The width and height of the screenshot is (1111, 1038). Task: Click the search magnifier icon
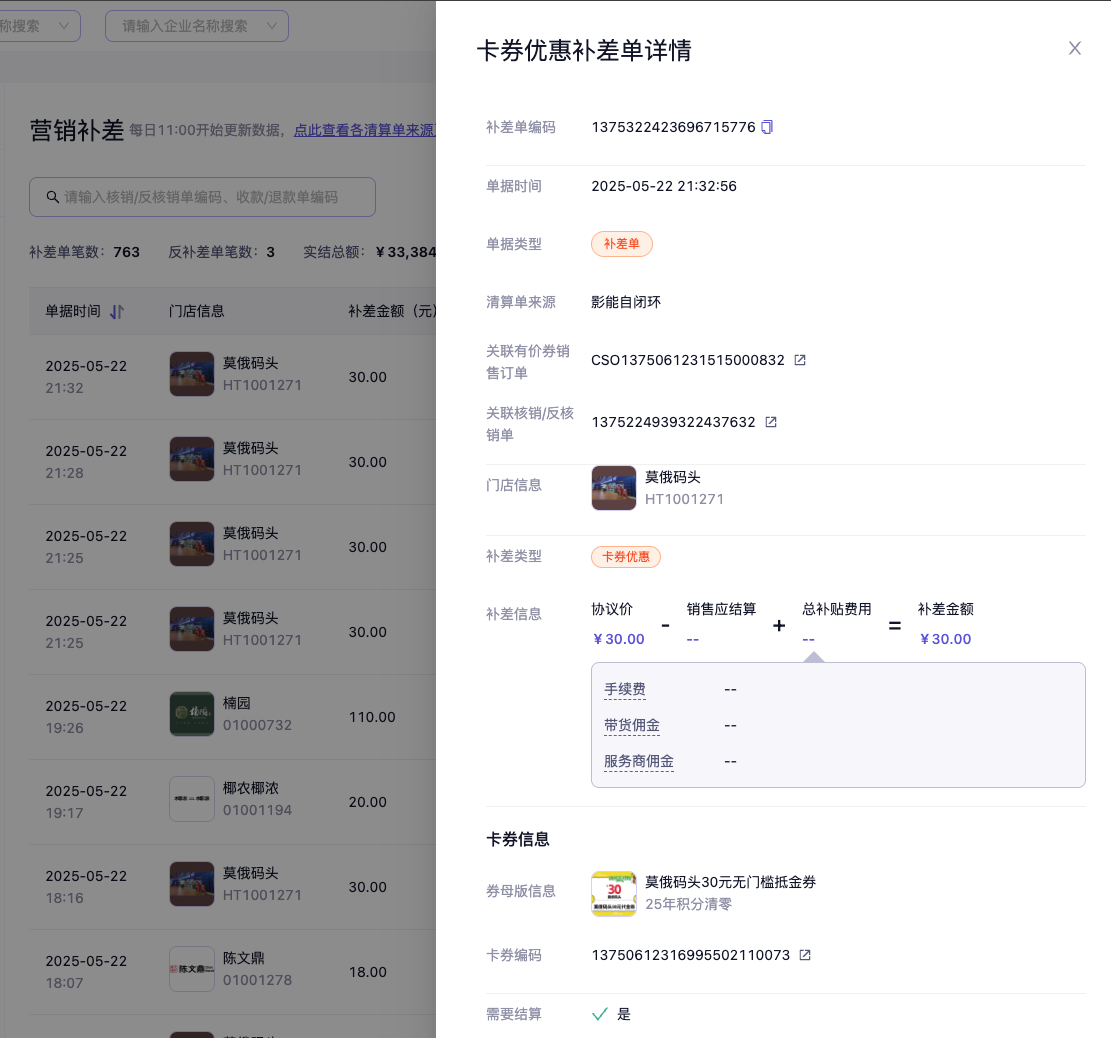pyautogui.click(x=52, y=197)
